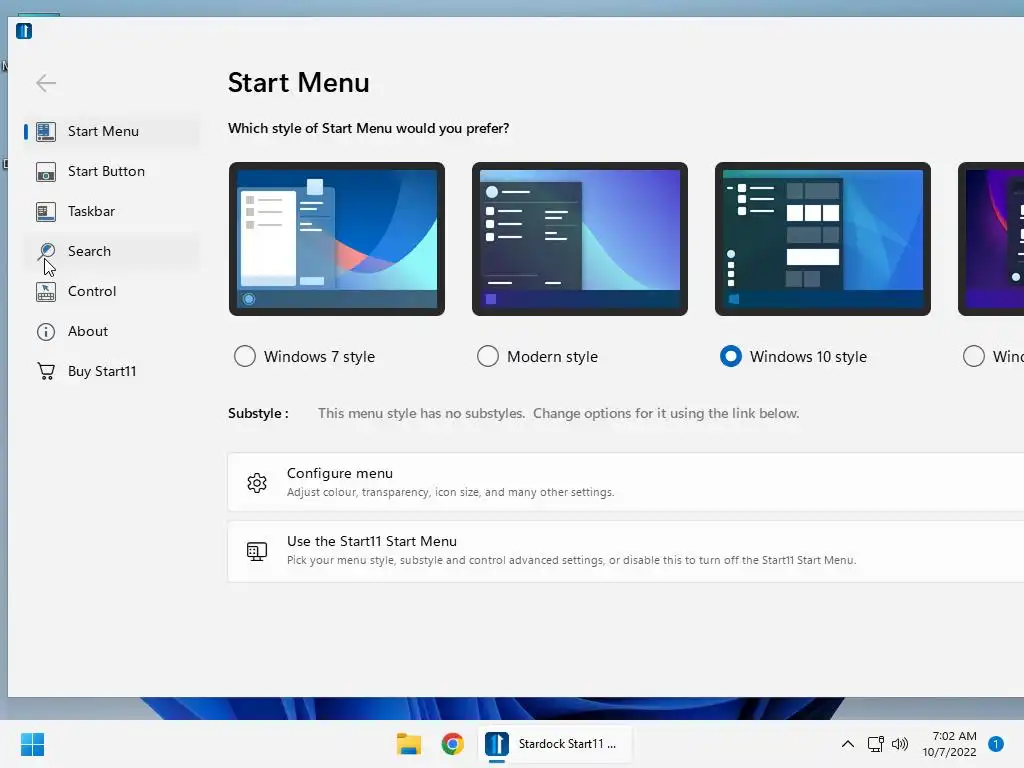Open Configure menu settings

click(626, 482)
